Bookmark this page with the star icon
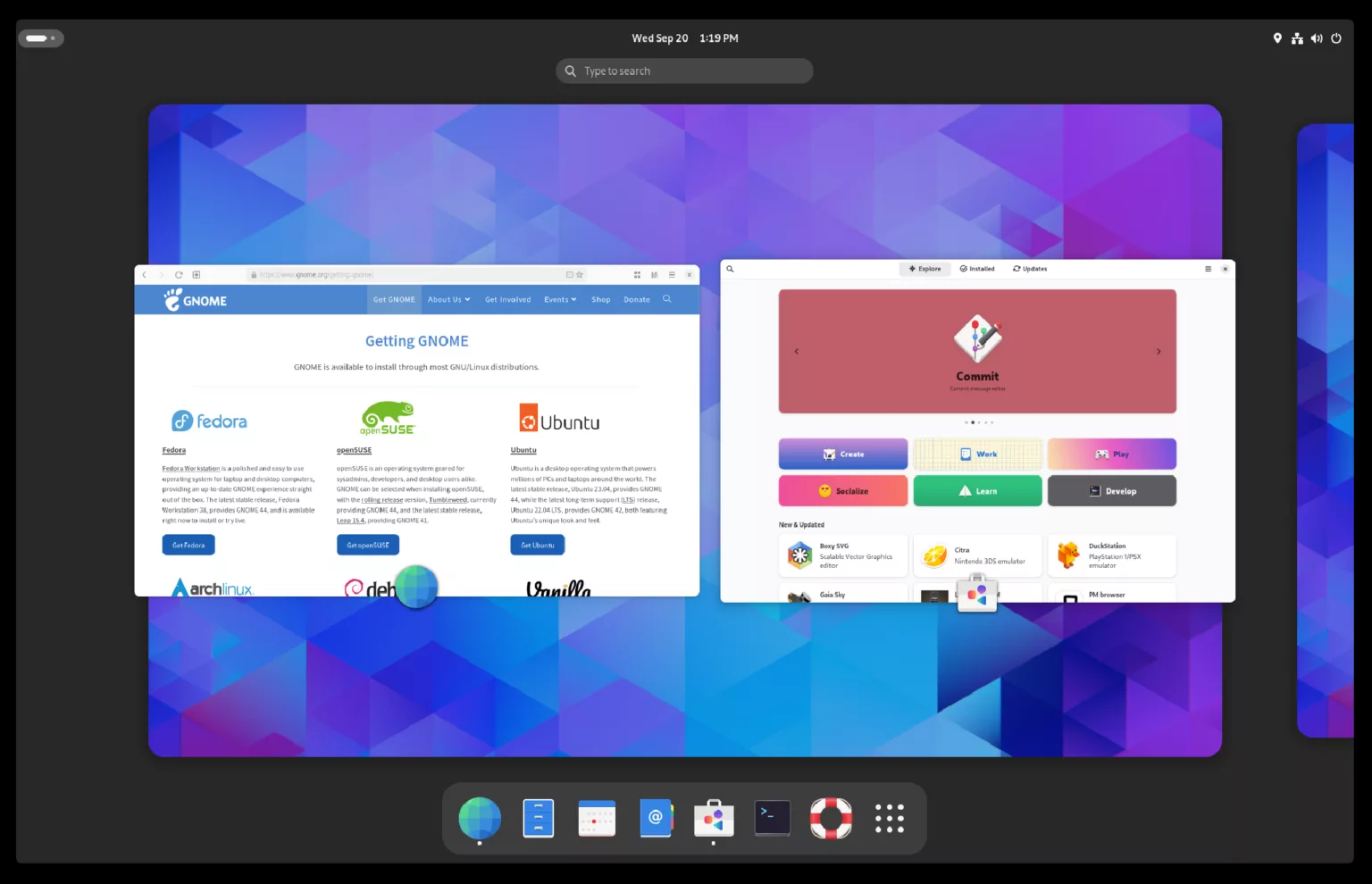 pyautogui.click(x=580, y=275)
